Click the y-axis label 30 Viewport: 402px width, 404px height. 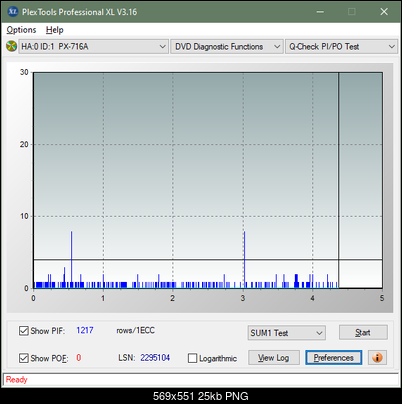click(x=24, y=72)
